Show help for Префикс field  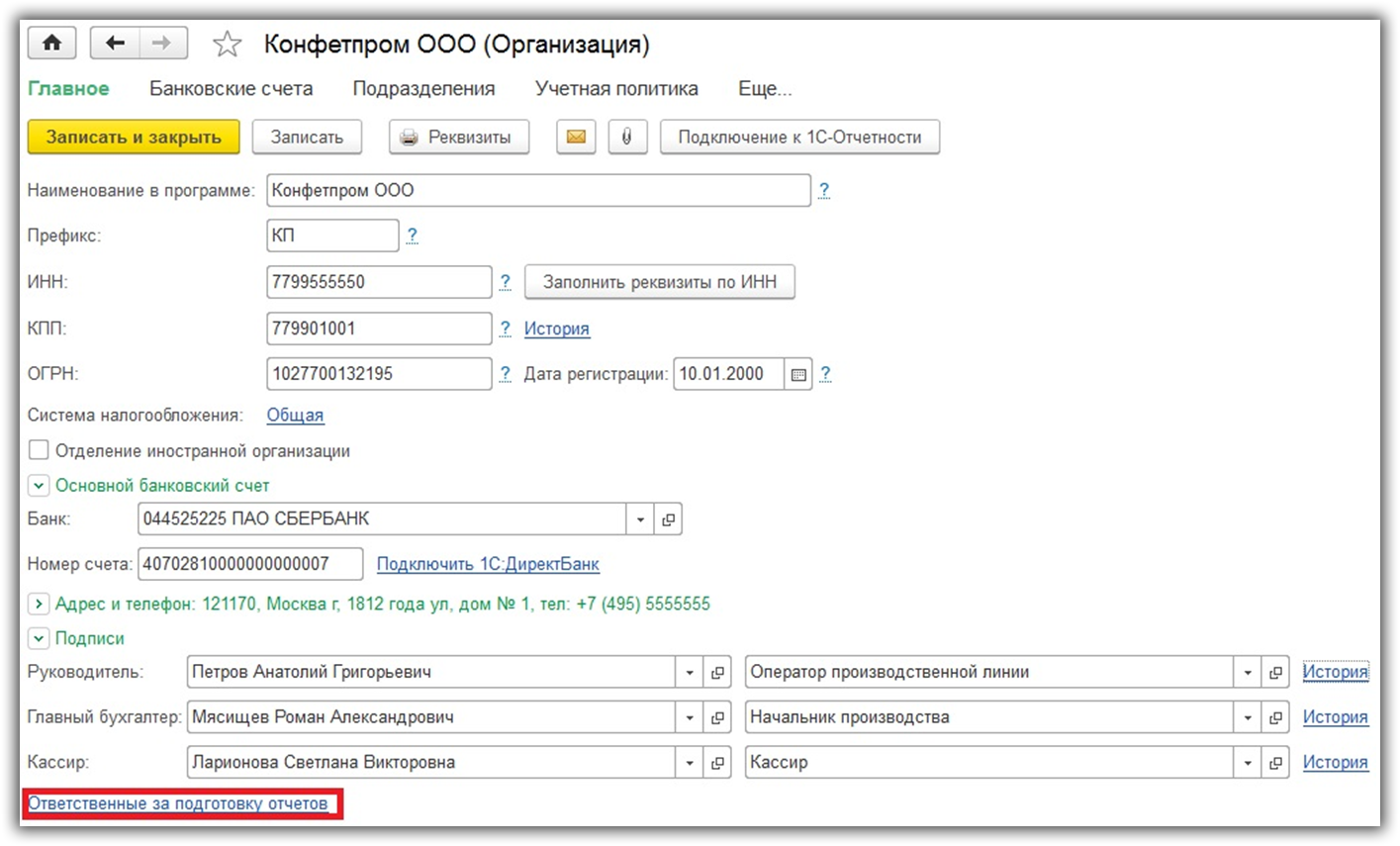pyautogui.click(x=412, y=235)
